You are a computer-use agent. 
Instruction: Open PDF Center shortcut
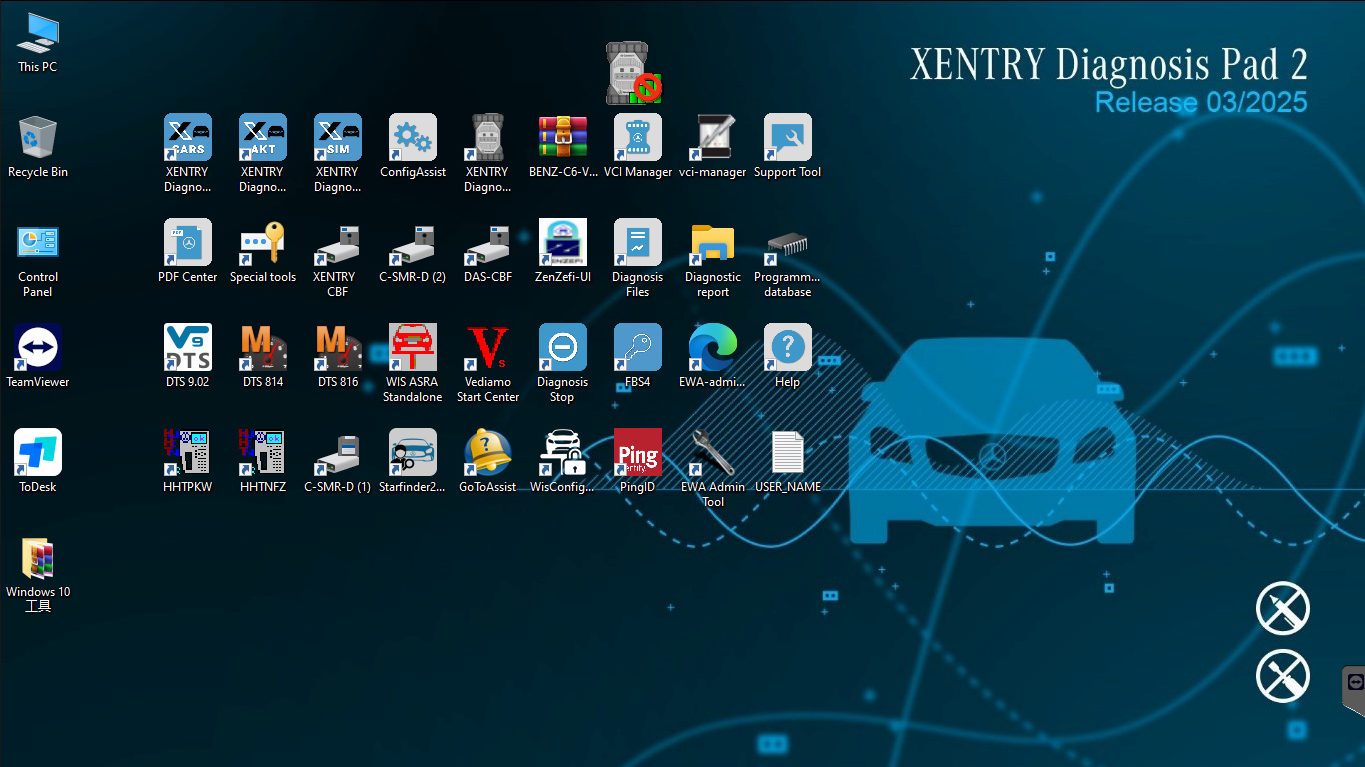187,243
